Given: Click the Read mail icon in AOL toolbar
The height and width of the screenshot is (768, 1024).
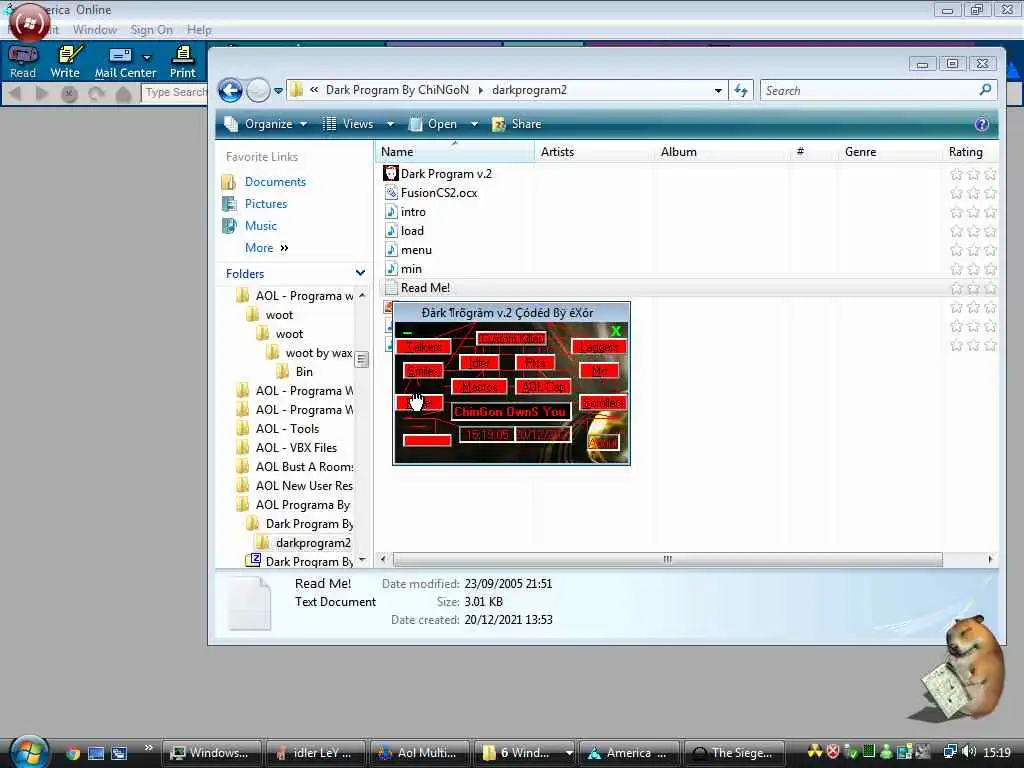Looking at the screenshot, I should point(23,62).
